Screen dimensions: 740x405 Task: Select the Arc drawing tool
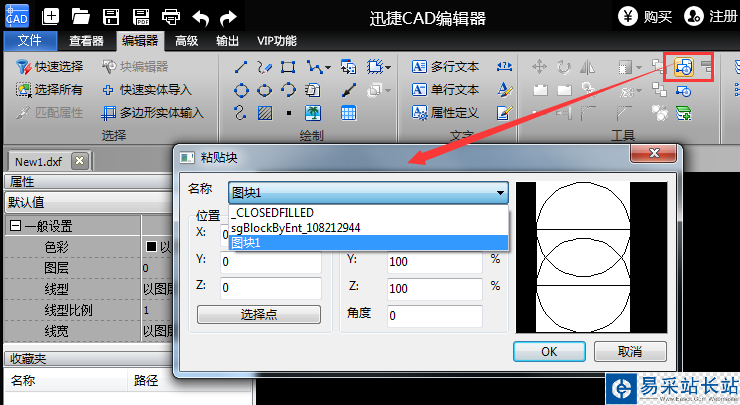click(x=288, y=90)
